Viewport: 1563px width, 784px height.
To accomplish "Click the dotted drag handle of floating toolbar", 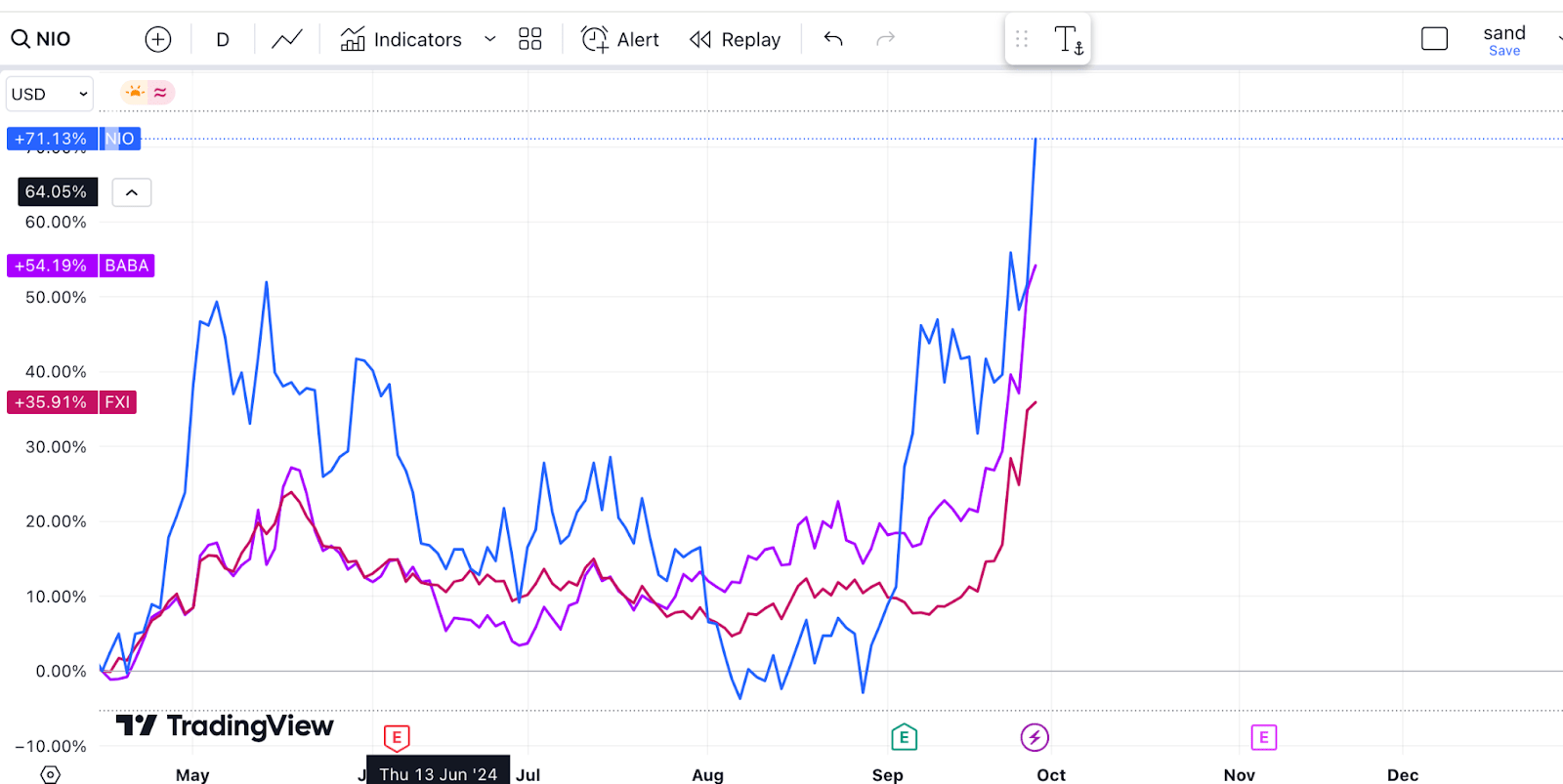I will pos(1022,39).
